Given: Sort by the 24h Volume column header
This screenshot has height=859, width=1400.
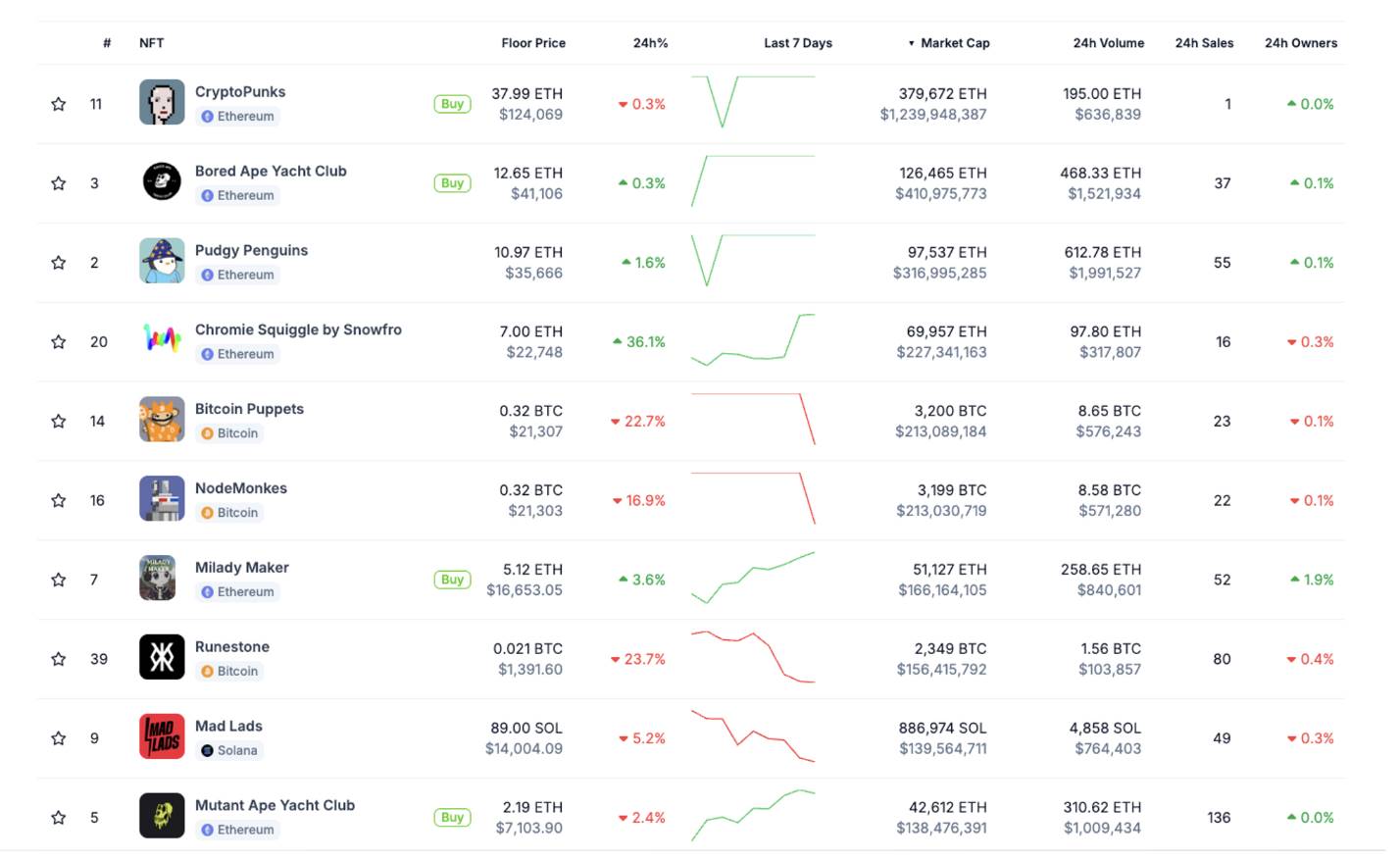Looking at the screenshot, I should 1108,43.
